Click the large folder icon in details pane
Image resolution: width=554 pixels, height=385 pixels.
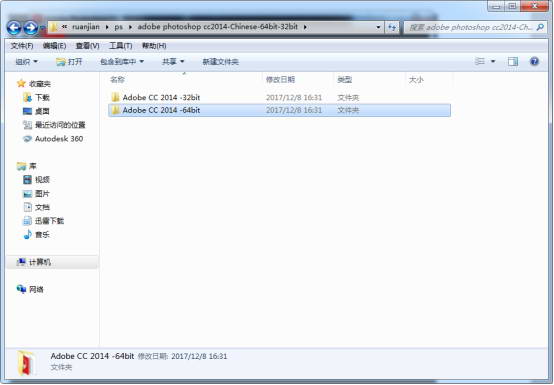click(27, 363)
